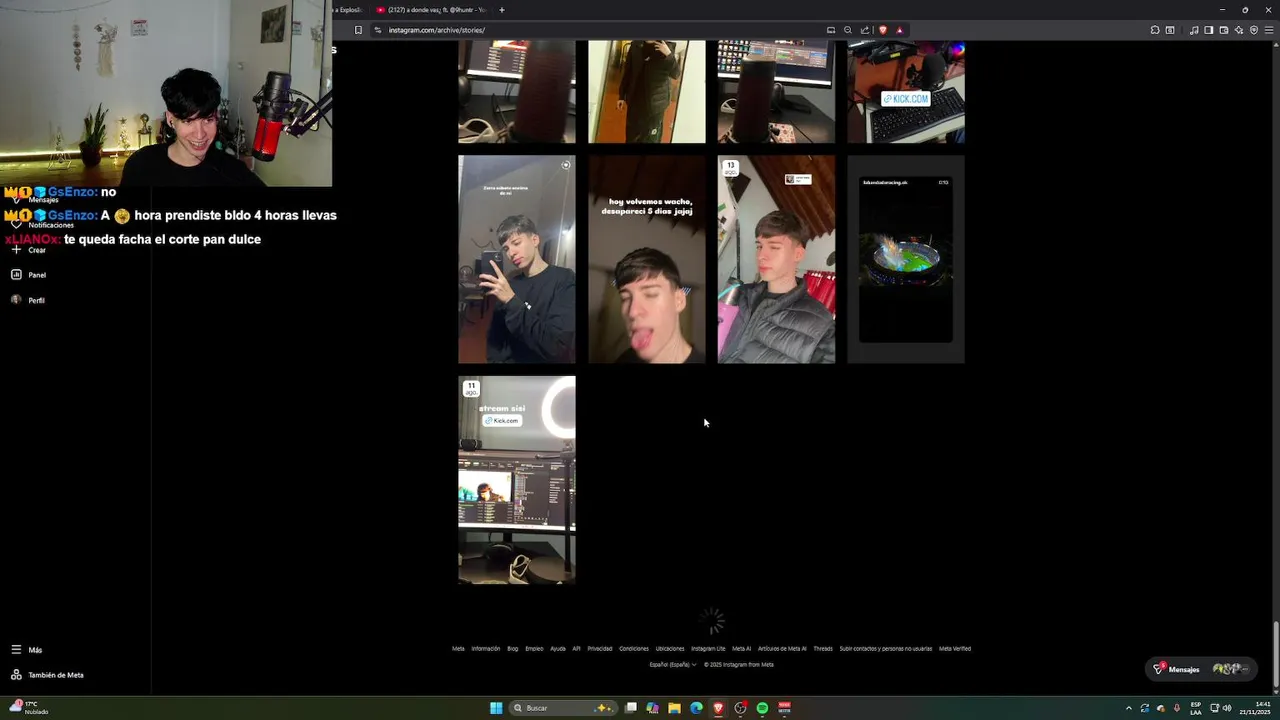Click the Brave icon in the taskbar

click(718, 708)
